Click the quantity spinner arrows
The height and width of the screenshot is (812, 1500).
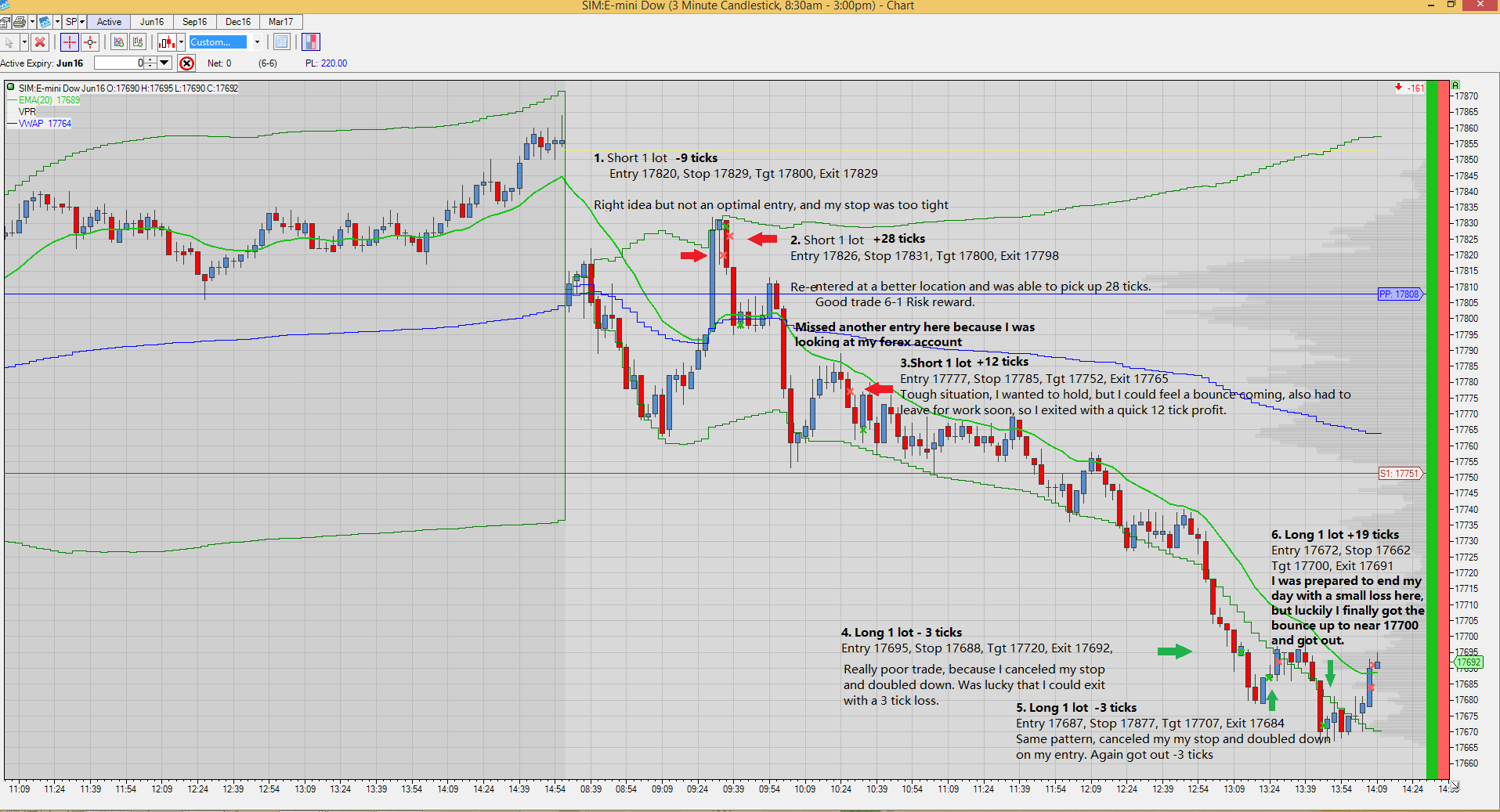[x=150, y=63]
